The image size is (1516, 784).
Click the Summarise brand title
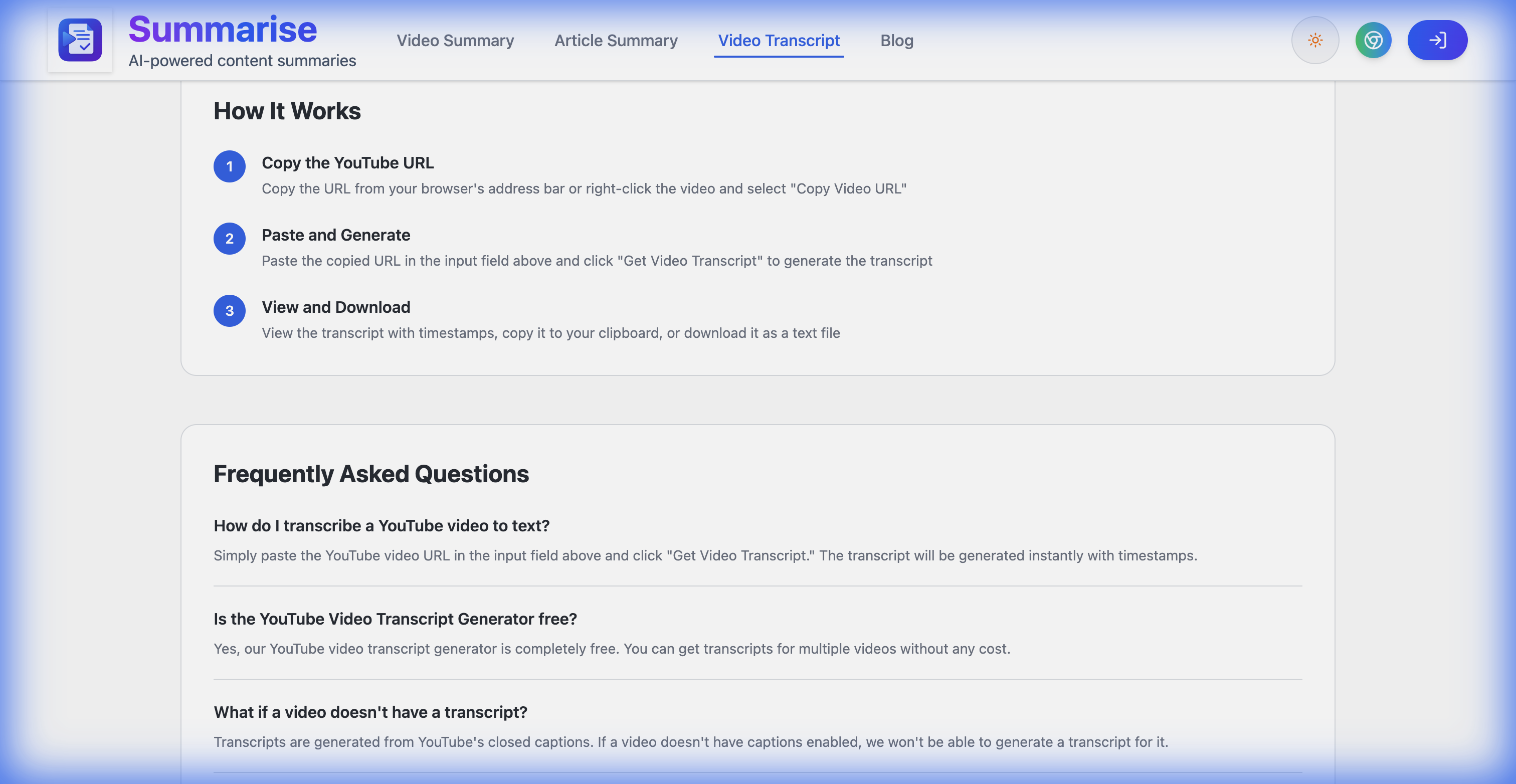(x=223, y=30)
